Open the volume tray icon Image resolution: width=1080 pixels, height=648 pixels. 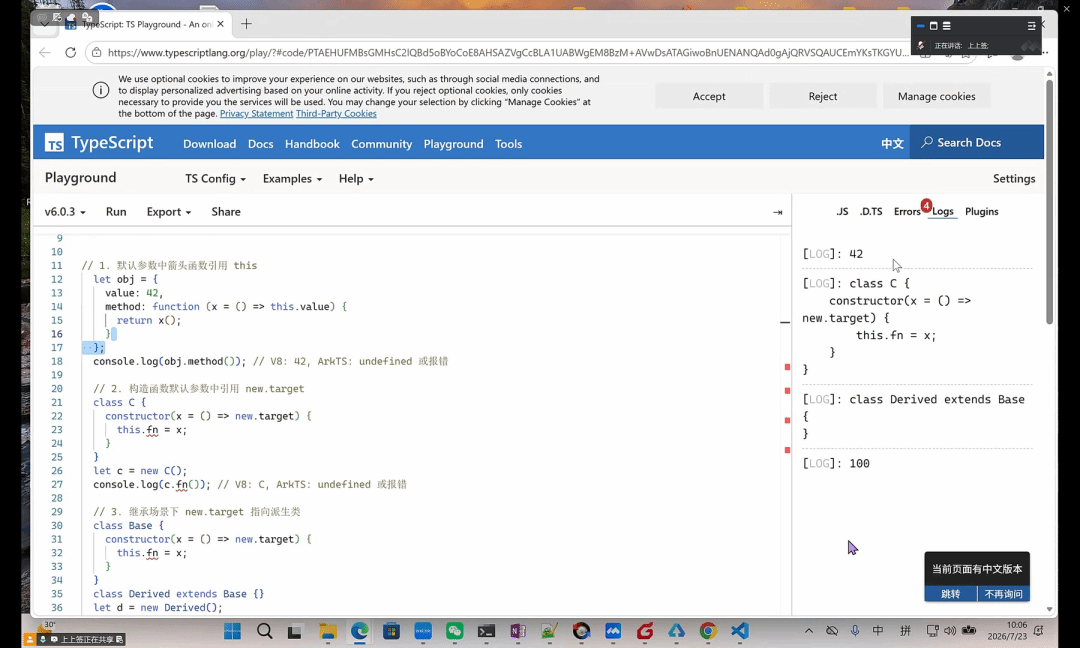pos(950,631)
